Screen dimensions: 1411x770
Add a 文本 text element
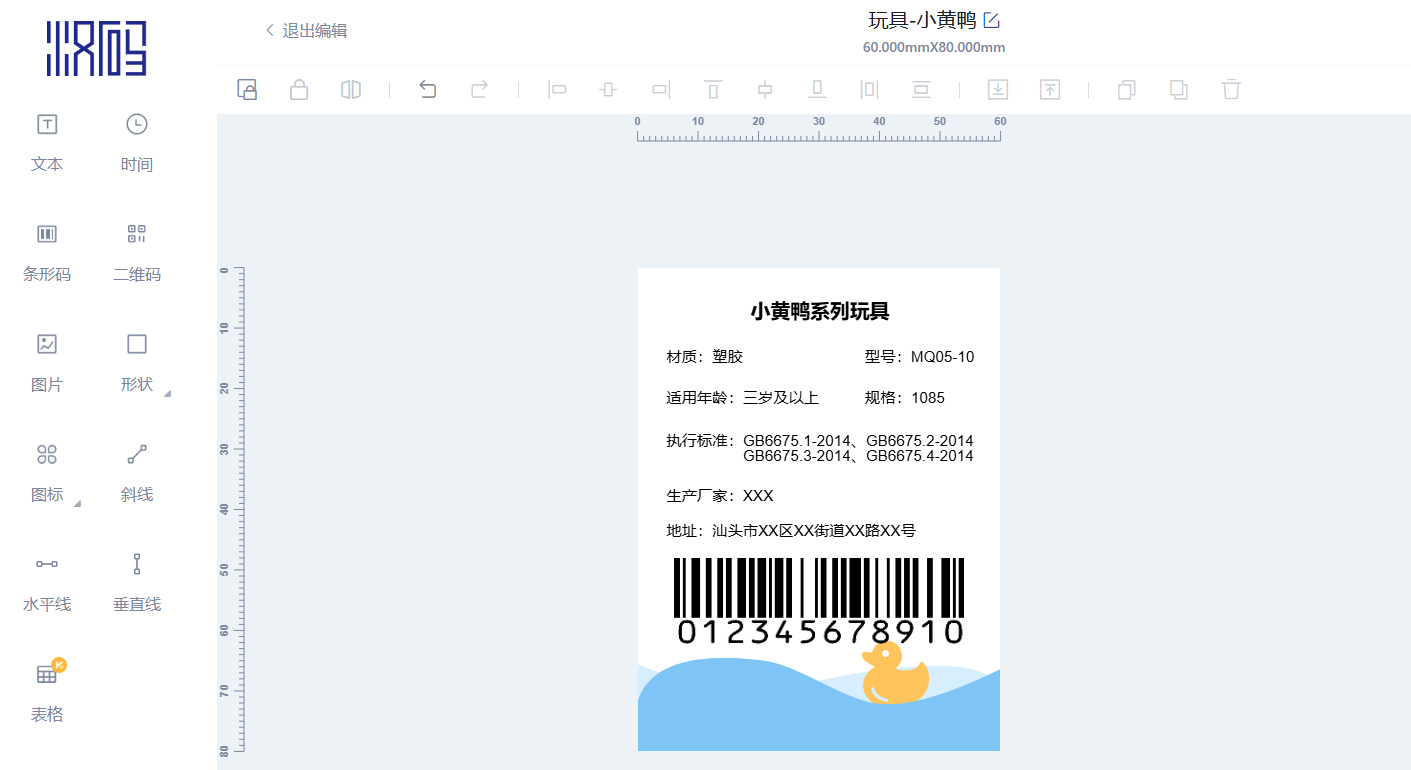click(x=47, y=142)
